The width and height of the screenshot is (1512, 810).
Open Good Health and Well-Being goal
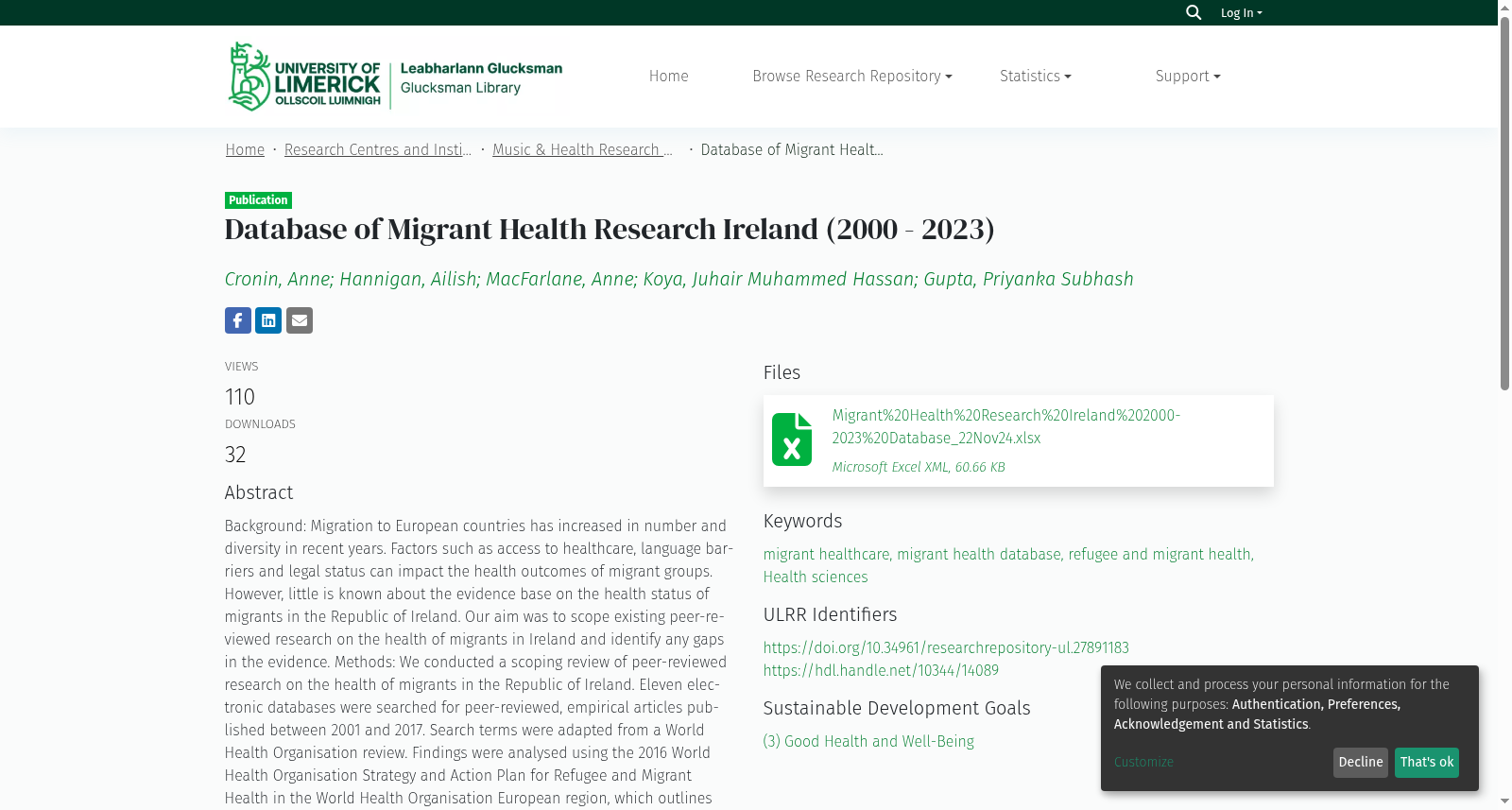tap(868, 741)
